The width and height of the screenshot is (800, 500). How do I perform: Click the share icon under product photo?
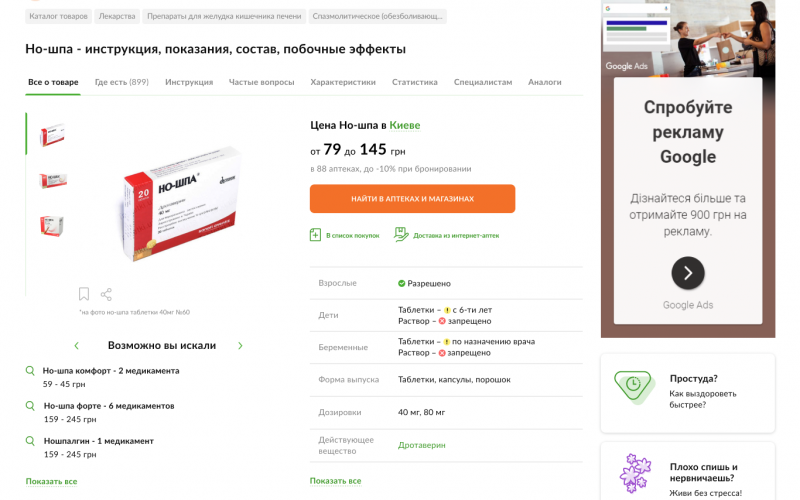pyautogui.click(x=107, y=294)
